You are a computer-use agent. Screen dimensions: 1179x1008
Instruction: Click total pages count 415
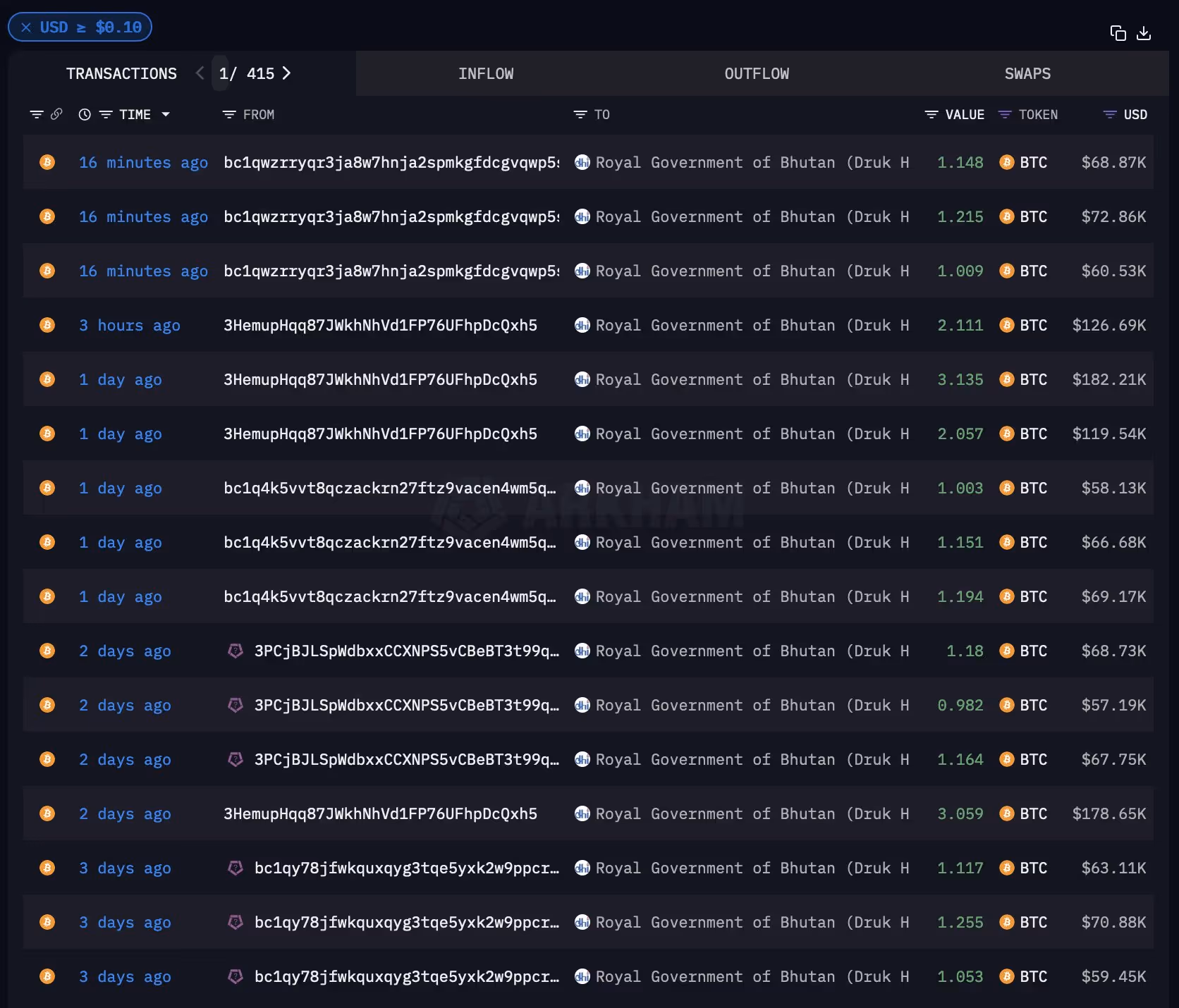pos(260,73)
